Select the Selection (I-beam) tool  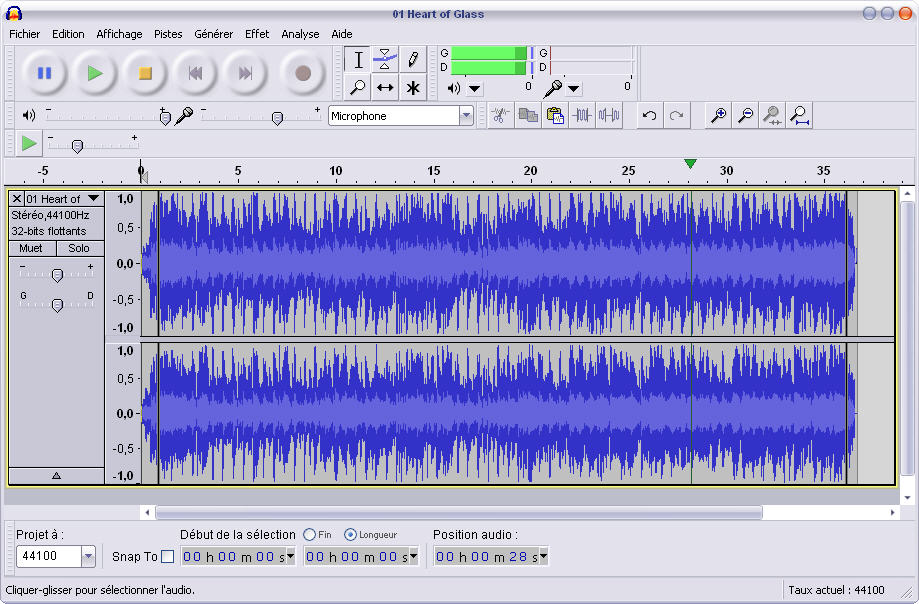pos(358,60)
